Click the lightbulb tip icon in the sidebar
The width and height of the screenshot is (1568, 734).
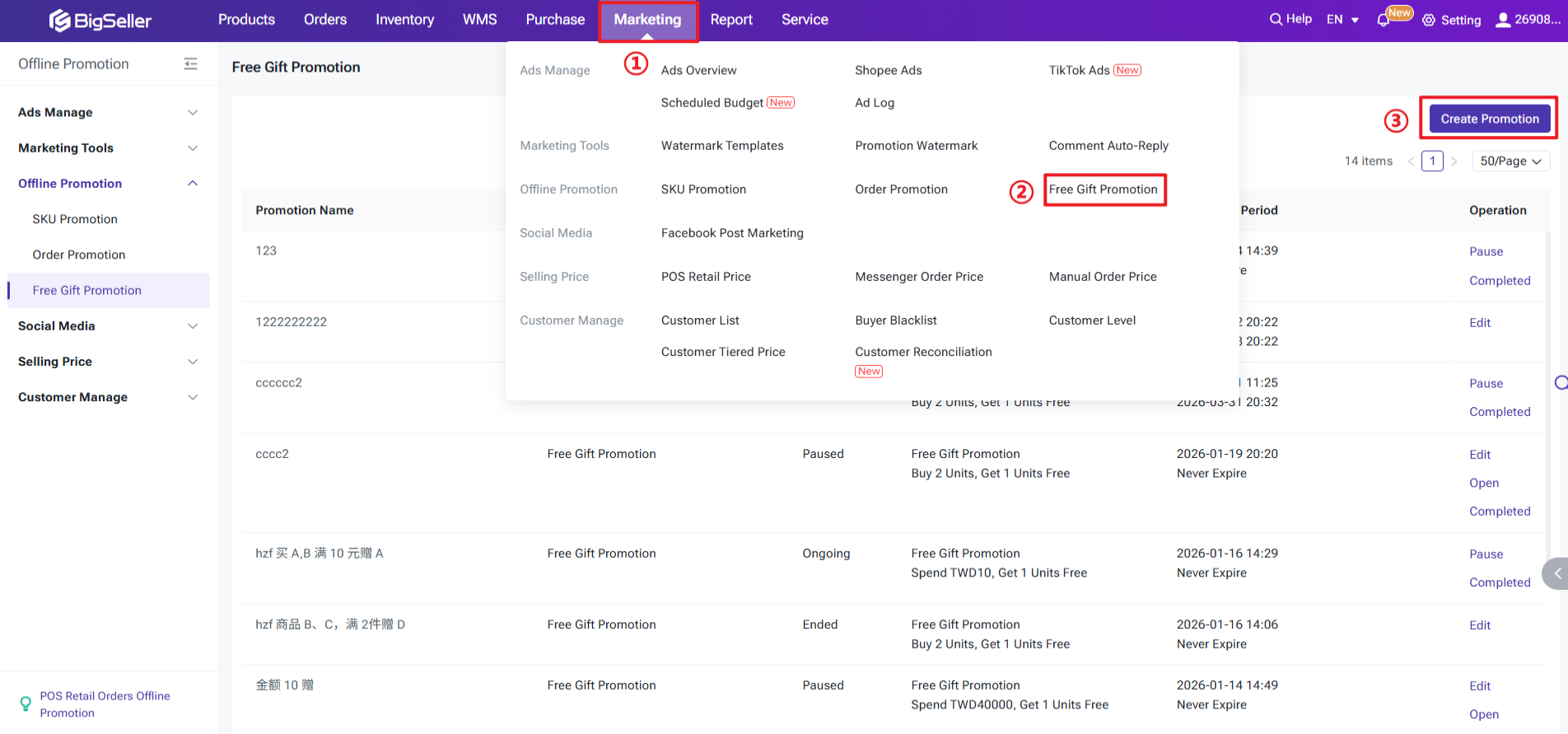pos(26,704)
